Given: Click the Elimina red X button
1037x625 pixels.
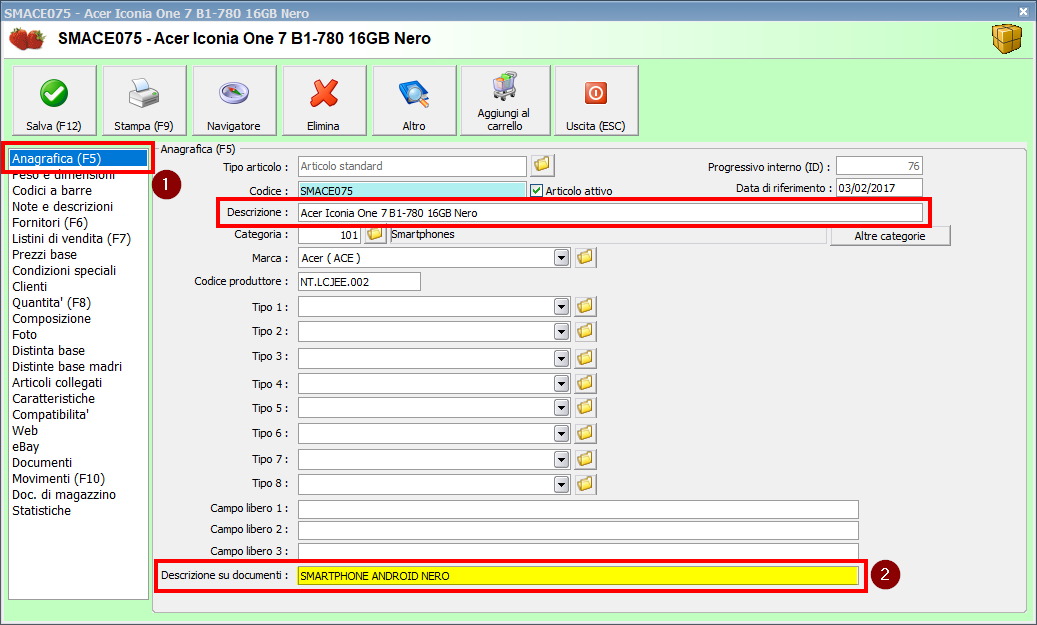Looking at the screenshot, I should (323, 101).
